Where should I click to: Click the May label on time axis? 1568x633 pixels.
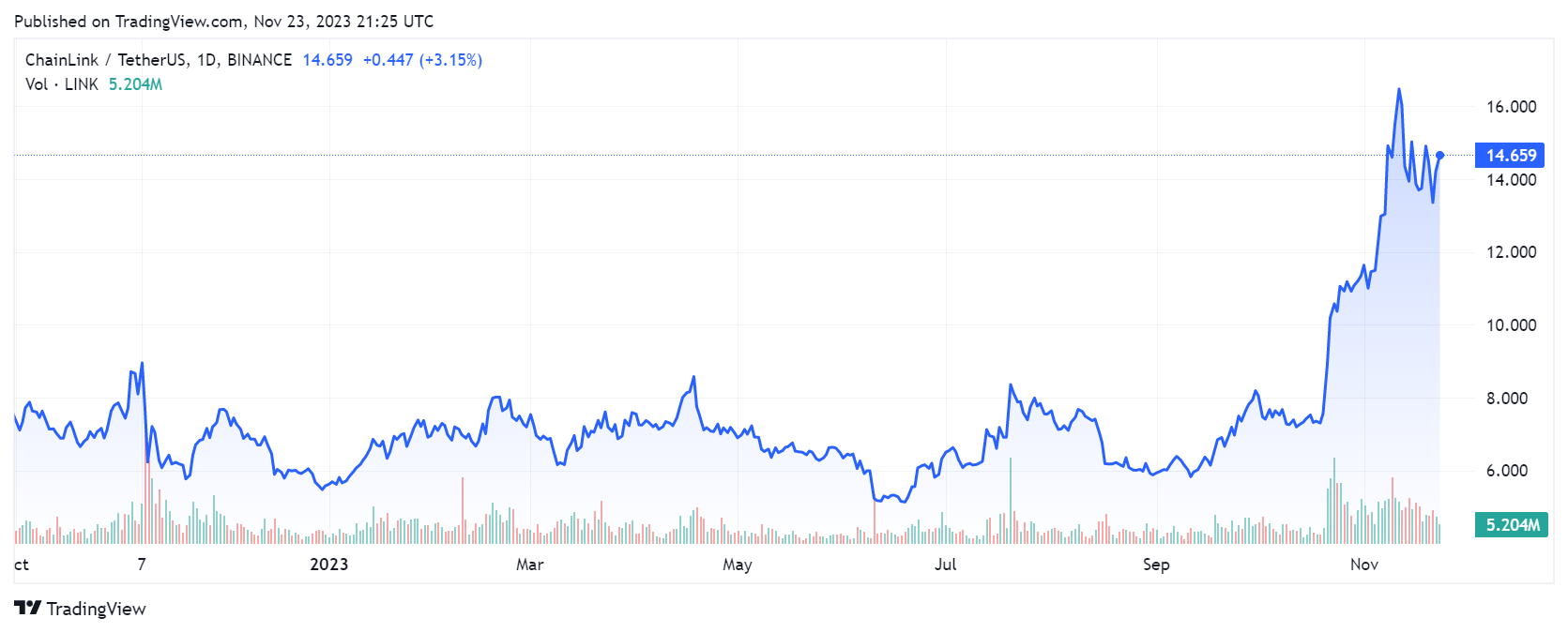(738, 565)
